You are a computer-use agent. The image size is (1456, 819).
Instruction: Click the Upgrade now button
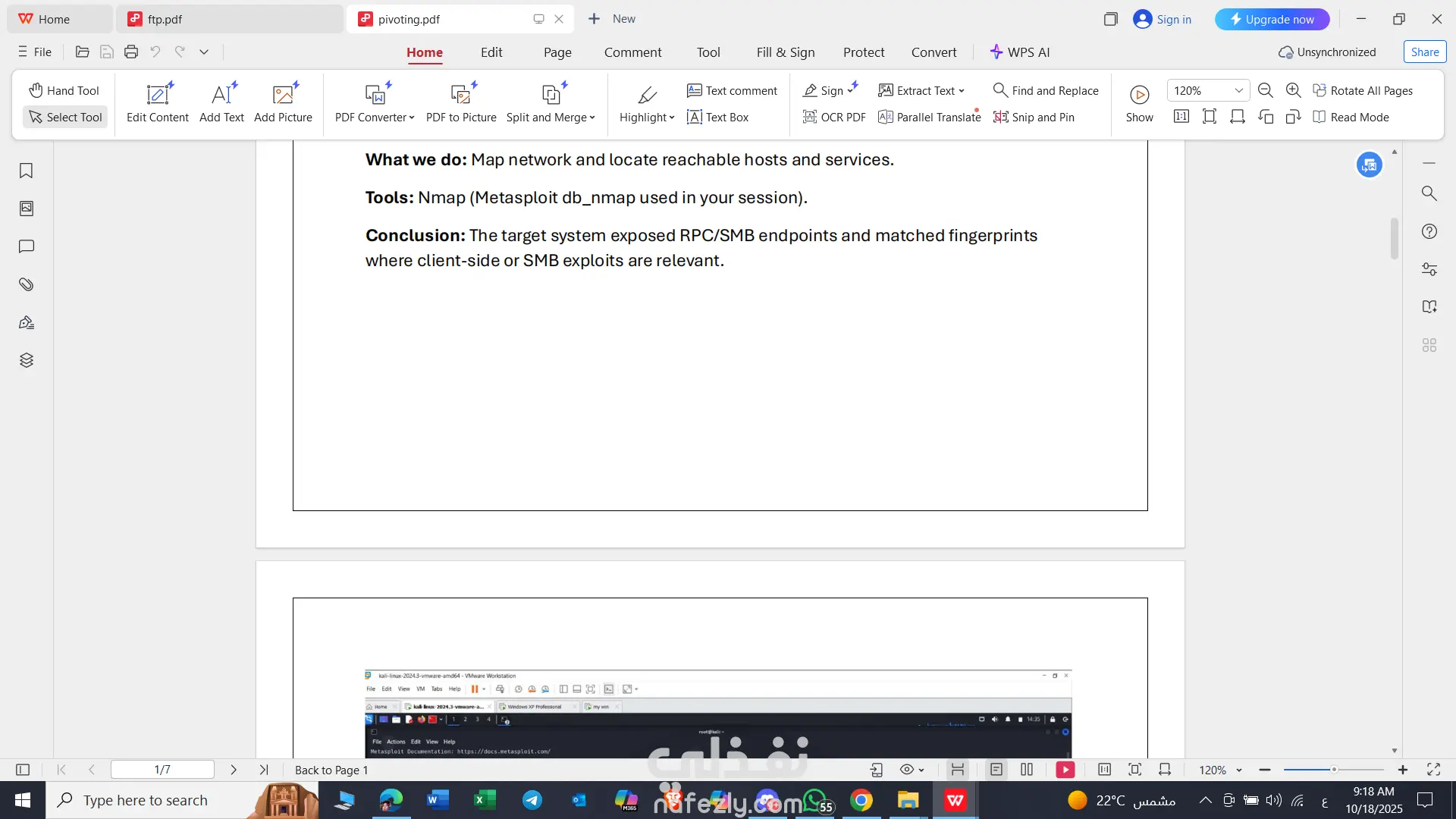1272,19
